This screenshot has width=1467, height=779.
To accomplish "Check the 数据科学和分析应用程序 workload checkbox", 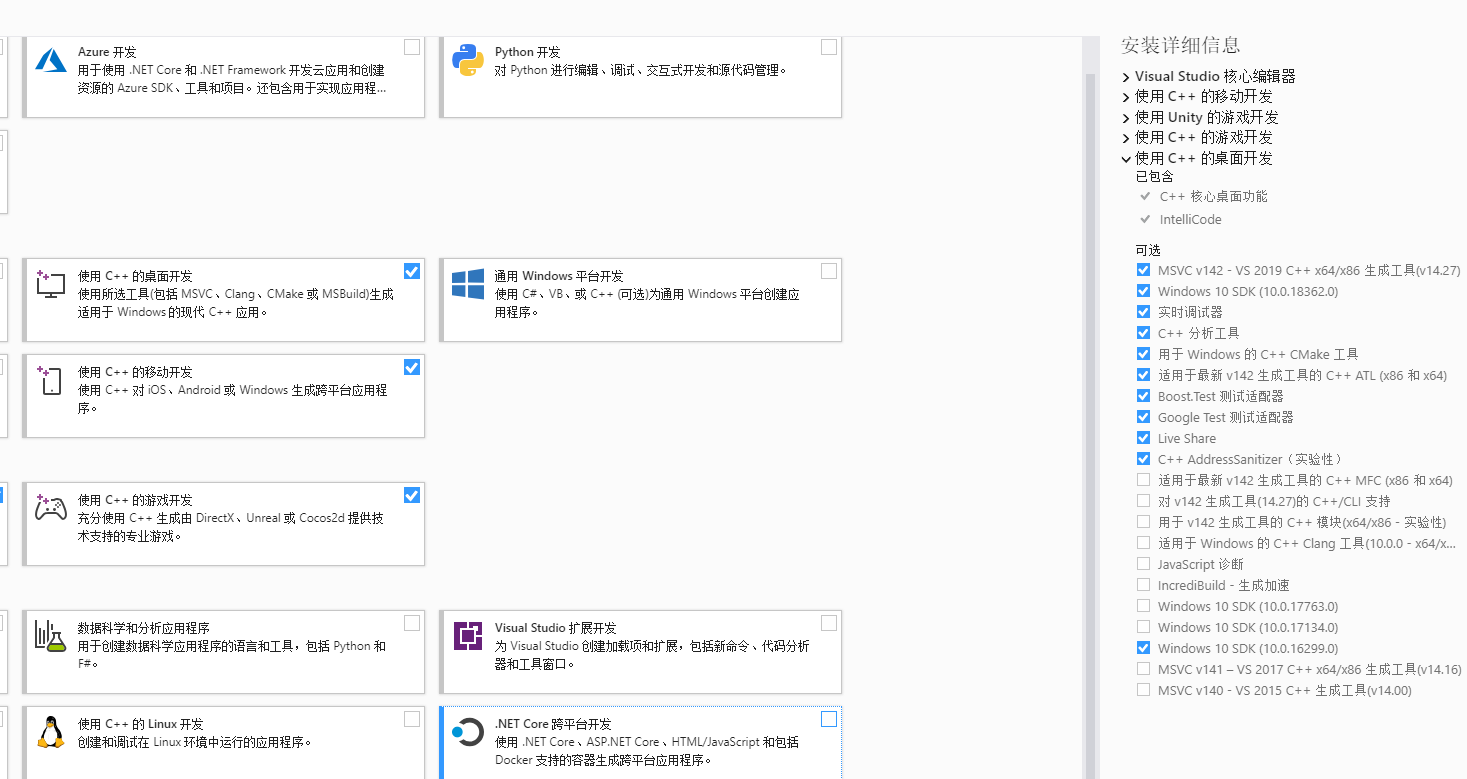I will tap(412, 623).
